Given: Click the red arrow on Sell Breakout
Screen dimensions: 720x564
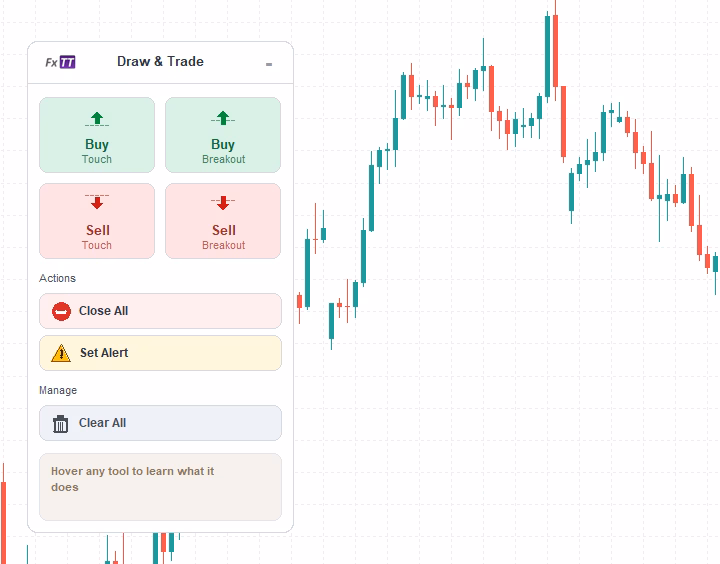Looking at the screenshot, I should (223, 203).
